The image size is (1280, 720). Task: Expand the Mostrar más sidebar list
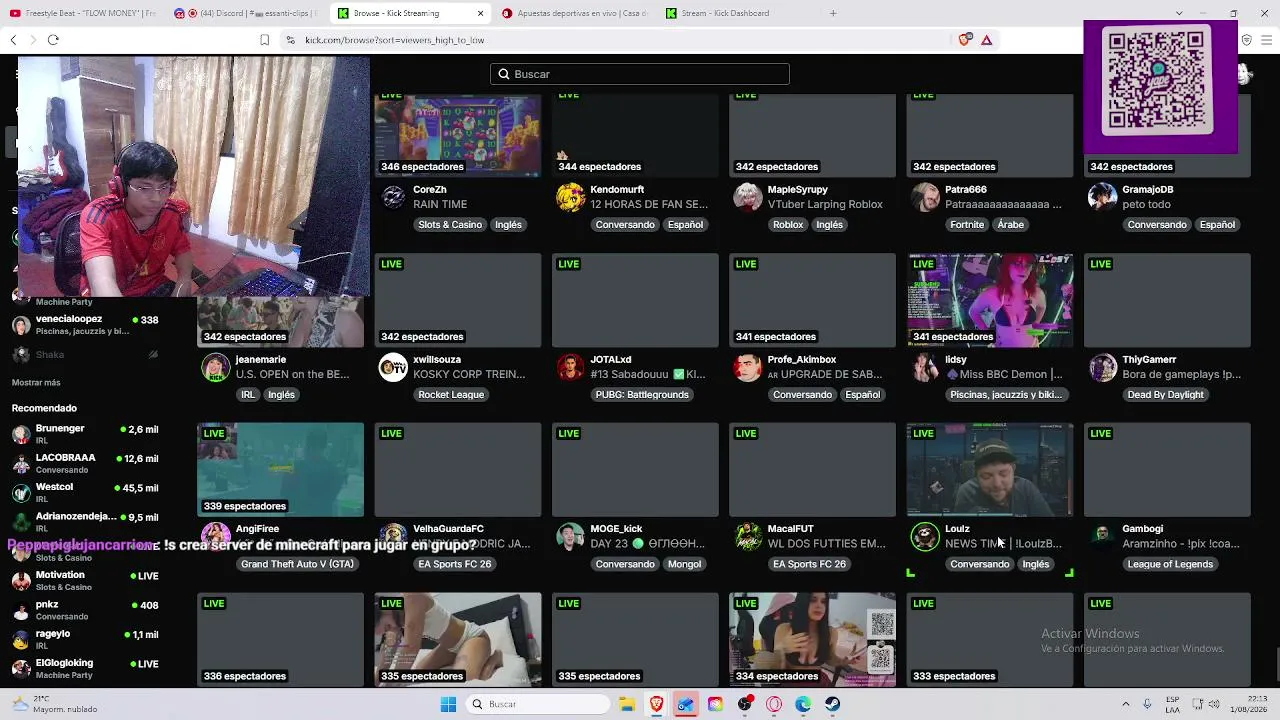click(x=36, y=383)
